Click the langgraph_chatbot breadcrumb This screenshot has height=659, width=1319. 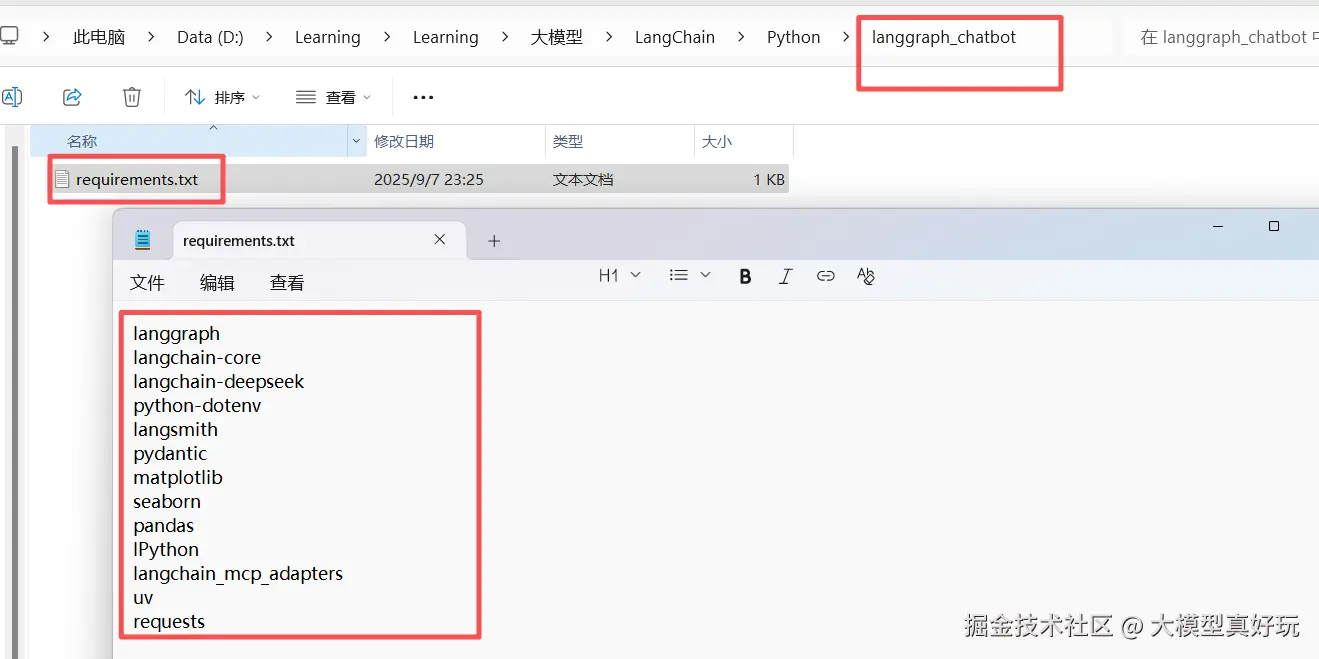[x=944, y=38]
